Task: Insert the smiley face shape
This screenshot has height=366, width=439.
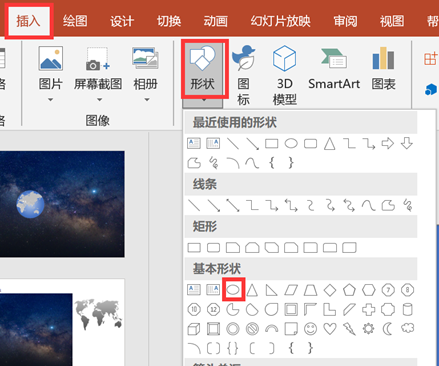Action: pos(310,329)
